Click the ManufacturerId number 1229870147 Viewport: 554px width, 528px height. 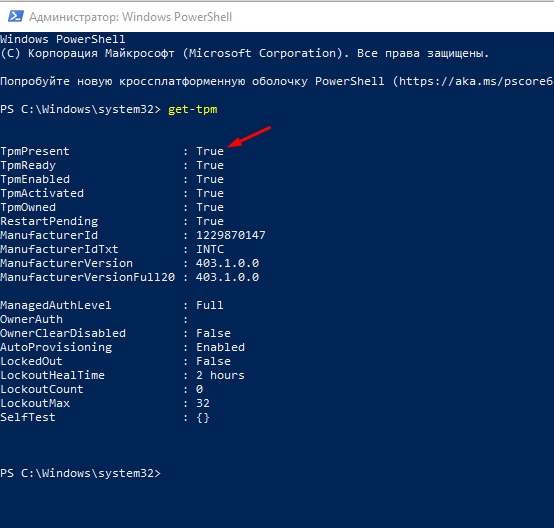(x=231, y=235)
